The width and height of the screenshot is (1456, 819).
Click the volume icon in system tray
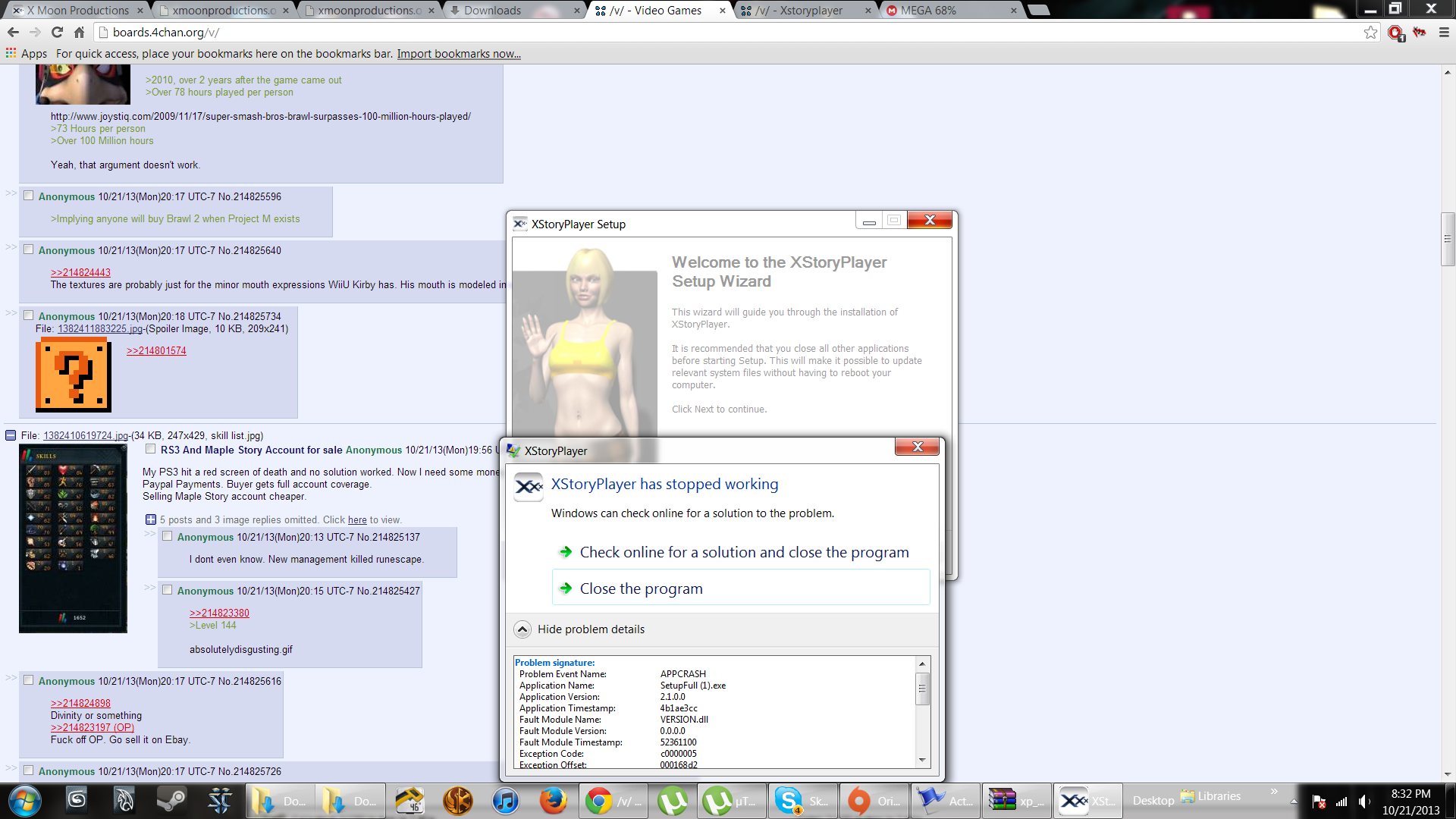tap(1364, 802)
